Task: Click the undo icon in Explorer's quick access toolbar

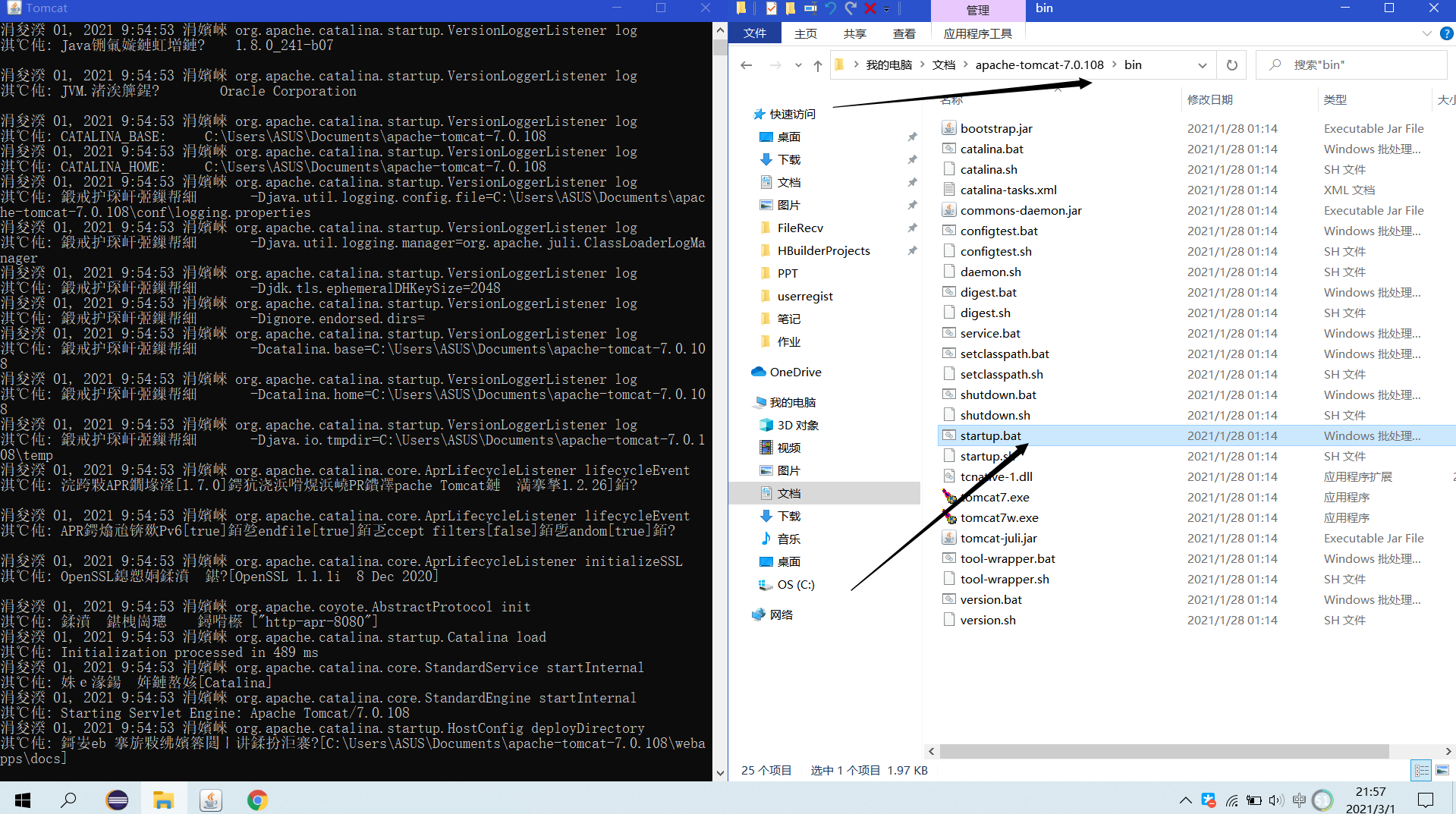Action: tap(831, 8)
